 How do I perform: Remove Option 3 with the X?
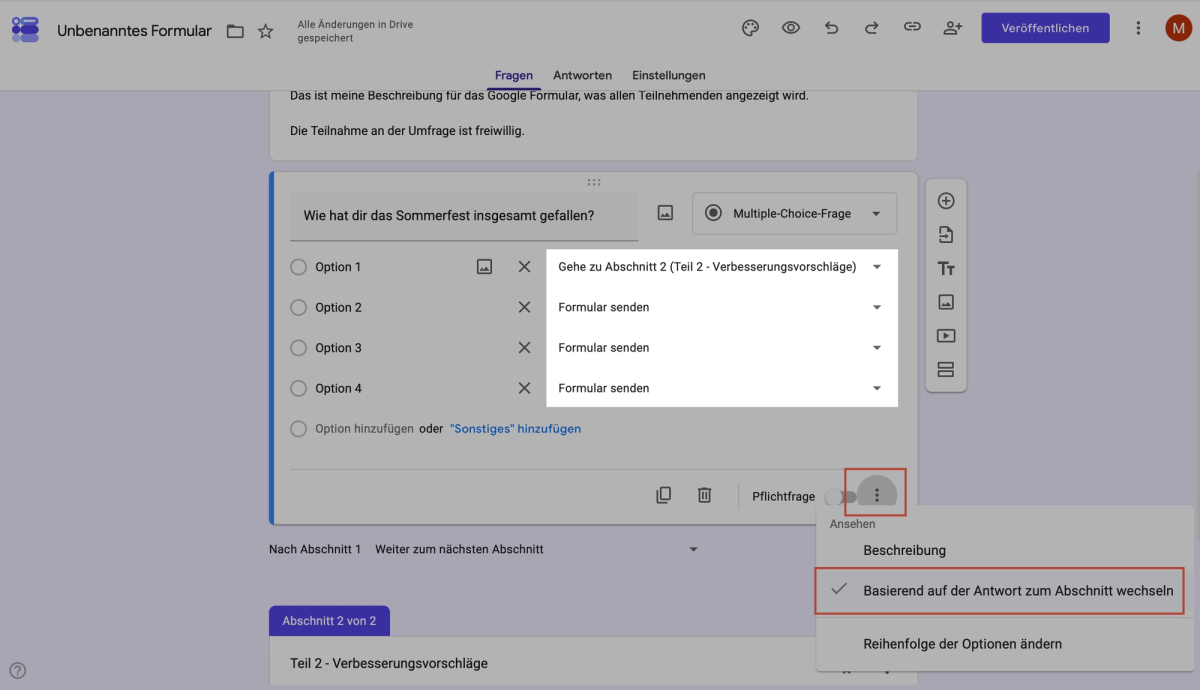[524, 348]
